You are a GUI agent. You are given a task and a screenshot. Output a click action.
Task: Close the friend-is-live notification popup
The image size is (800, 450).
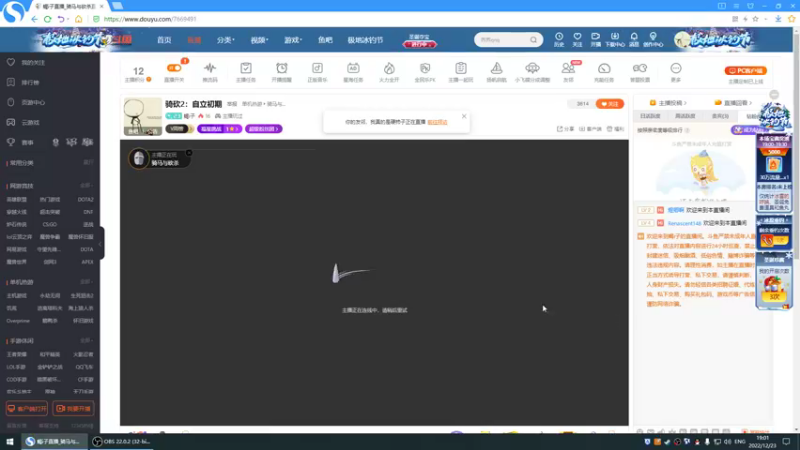point(464,116)
